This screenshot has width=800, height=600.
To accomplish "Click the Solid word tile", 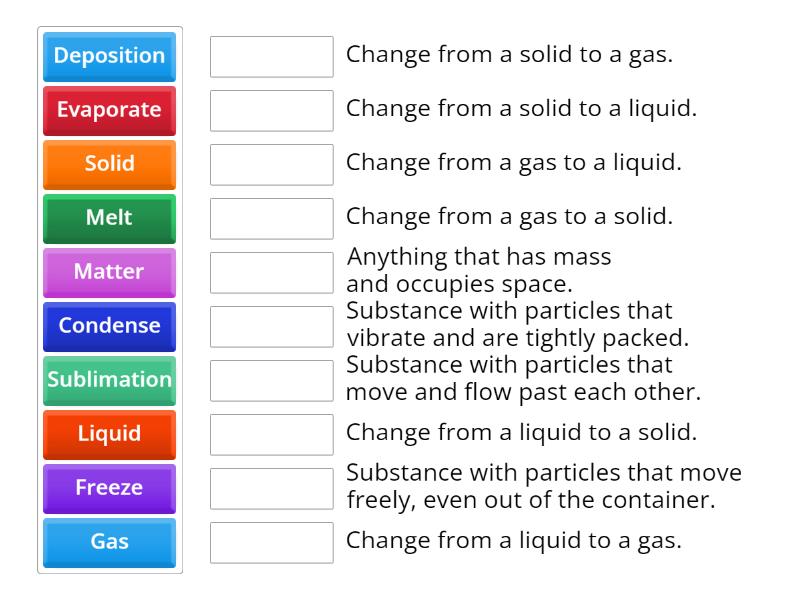I will tap(109, 165).
